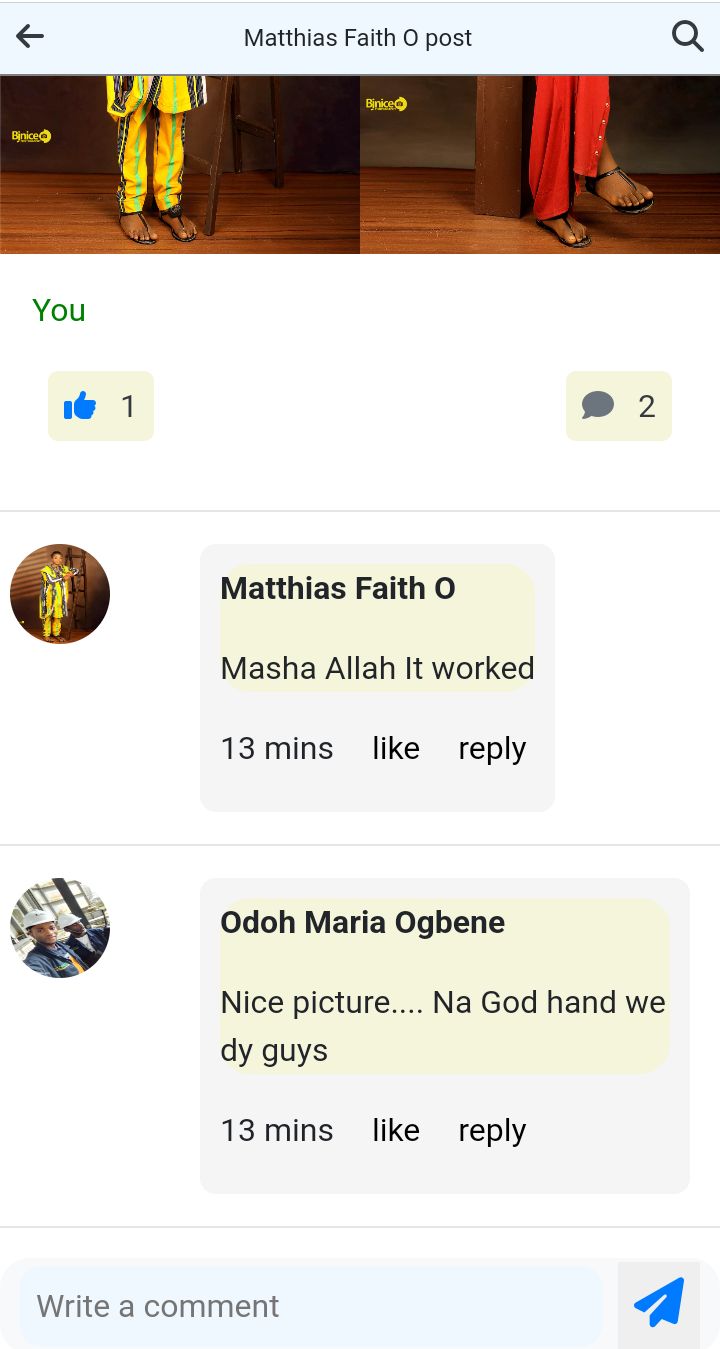Like Odoh Maria Ogbene's comment
This screenshot has height=1349, width=720.
pos(396,1130)
